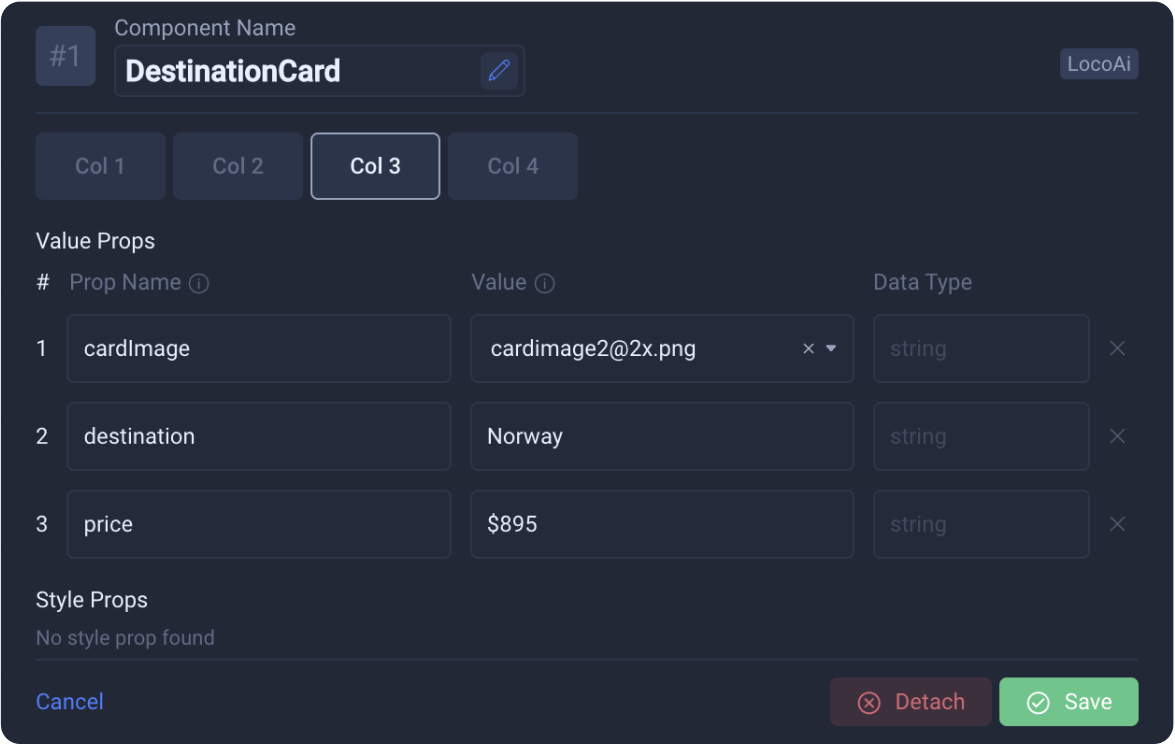Click the info icon next to Value
Screen dimensions: 1175x745
pyautogui.click(x=545, y=283)
